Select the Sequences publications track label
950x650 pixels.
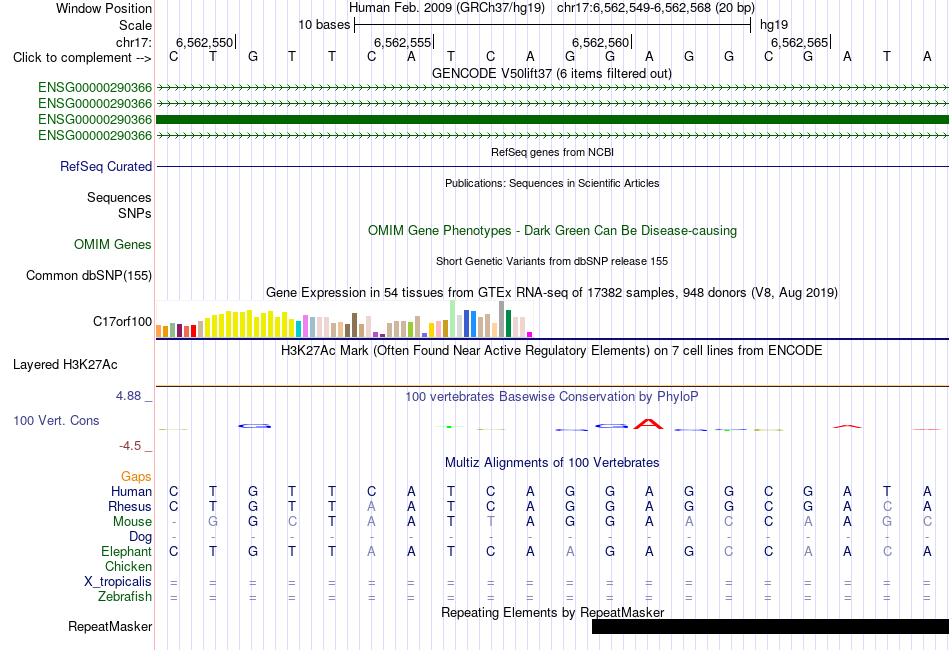coord(119,197)
